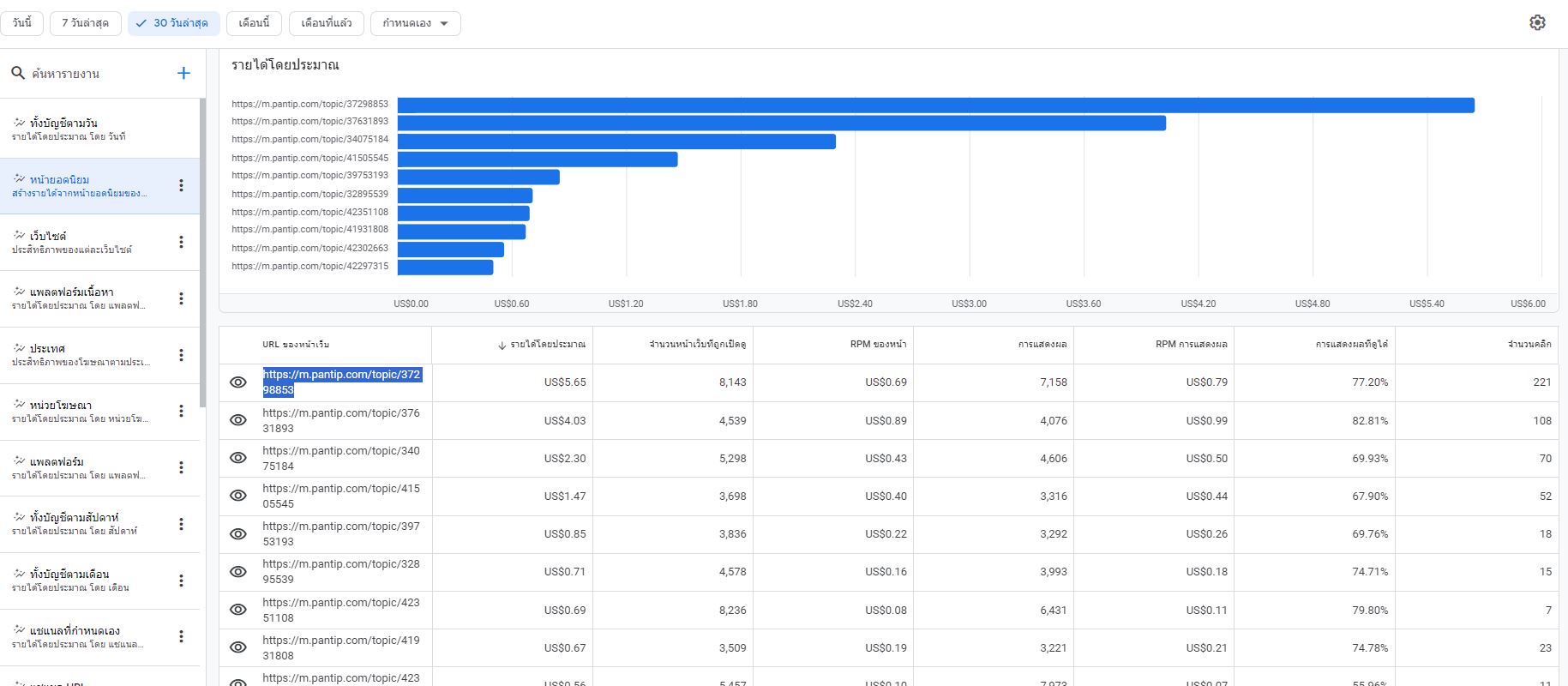Click the sidebar vertical scrollbar
Viewport: 1568px width, 686px height.
pos(203,253)
